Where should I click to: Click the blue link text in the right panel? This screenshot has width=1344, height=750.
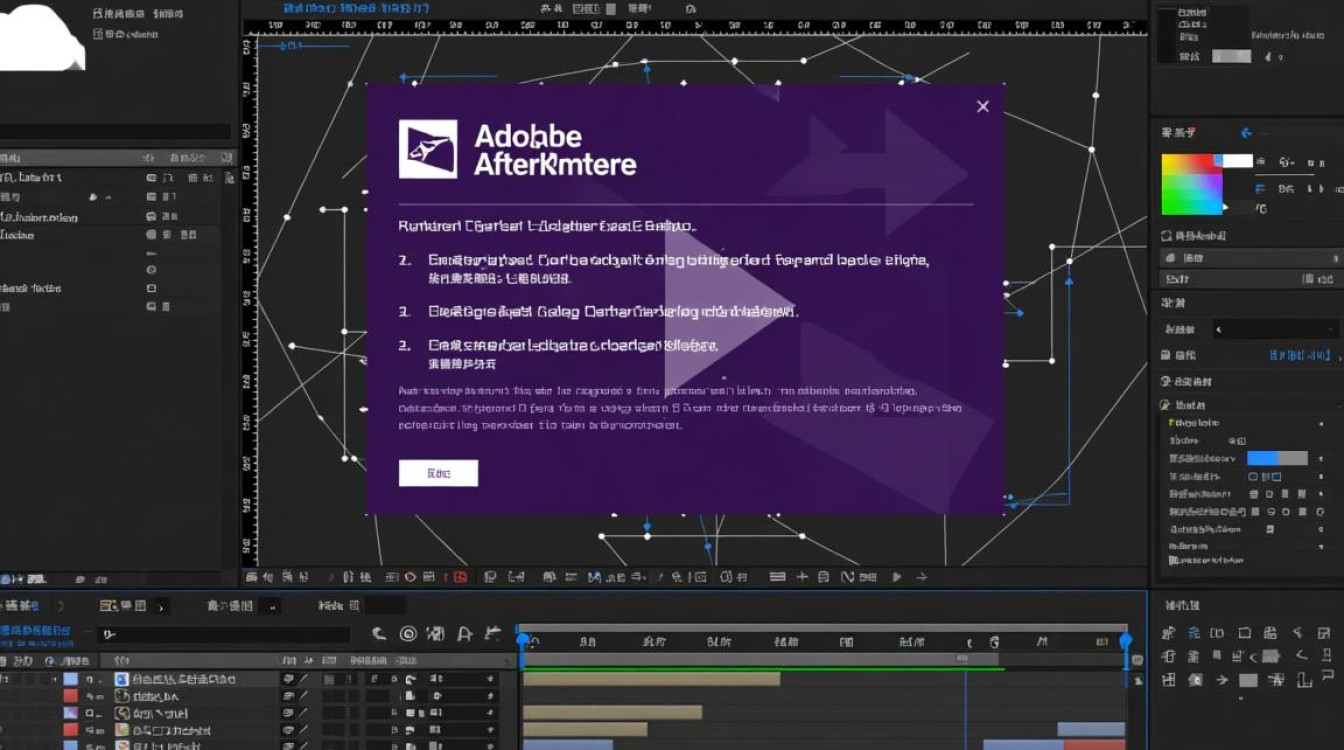[1302, 355]
